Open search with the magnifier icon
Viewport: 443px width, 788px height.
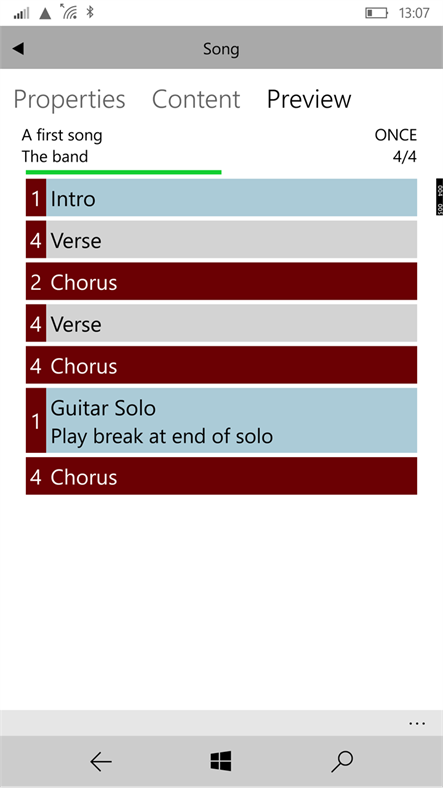pyautogui.click(x=343, y=762)
